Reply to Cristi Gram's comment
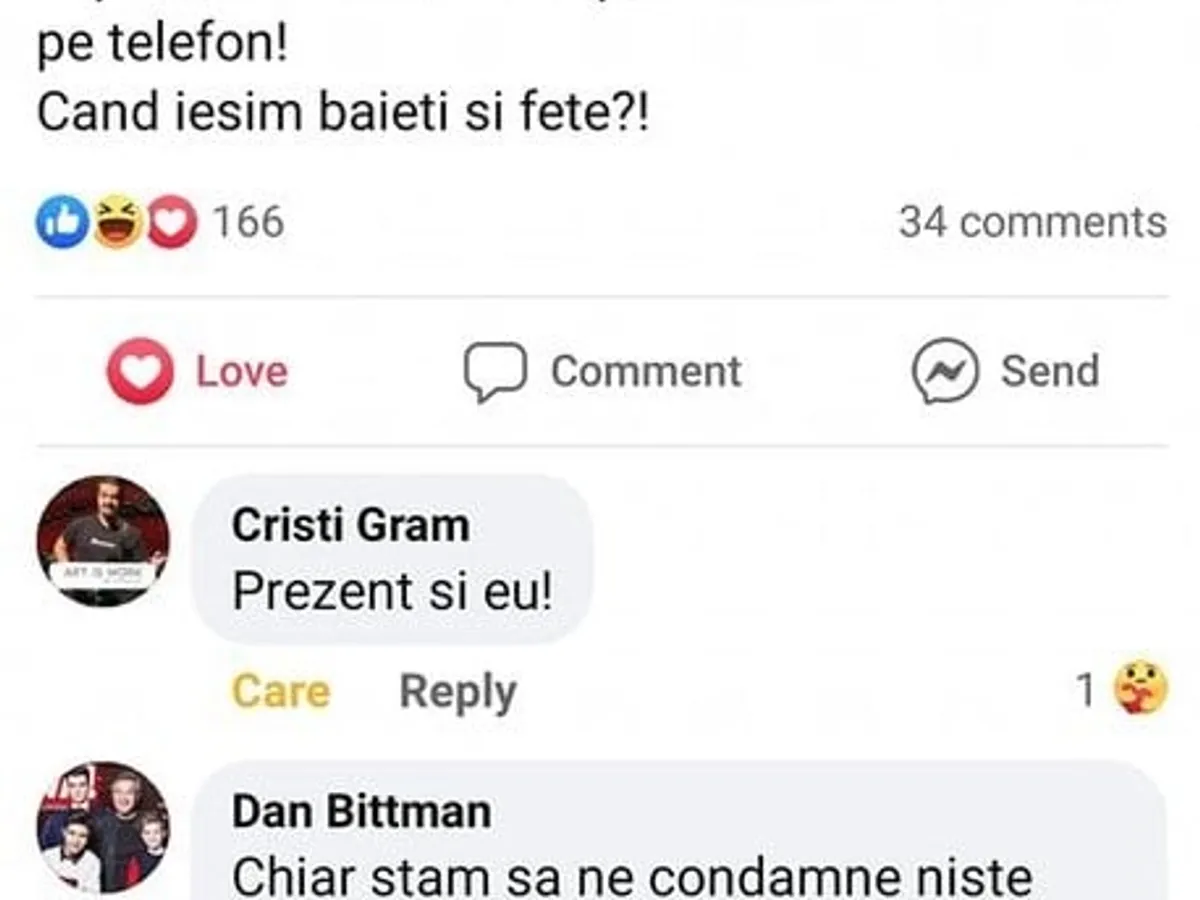This screenshot has width=1200, height=900. click(458, 691)
